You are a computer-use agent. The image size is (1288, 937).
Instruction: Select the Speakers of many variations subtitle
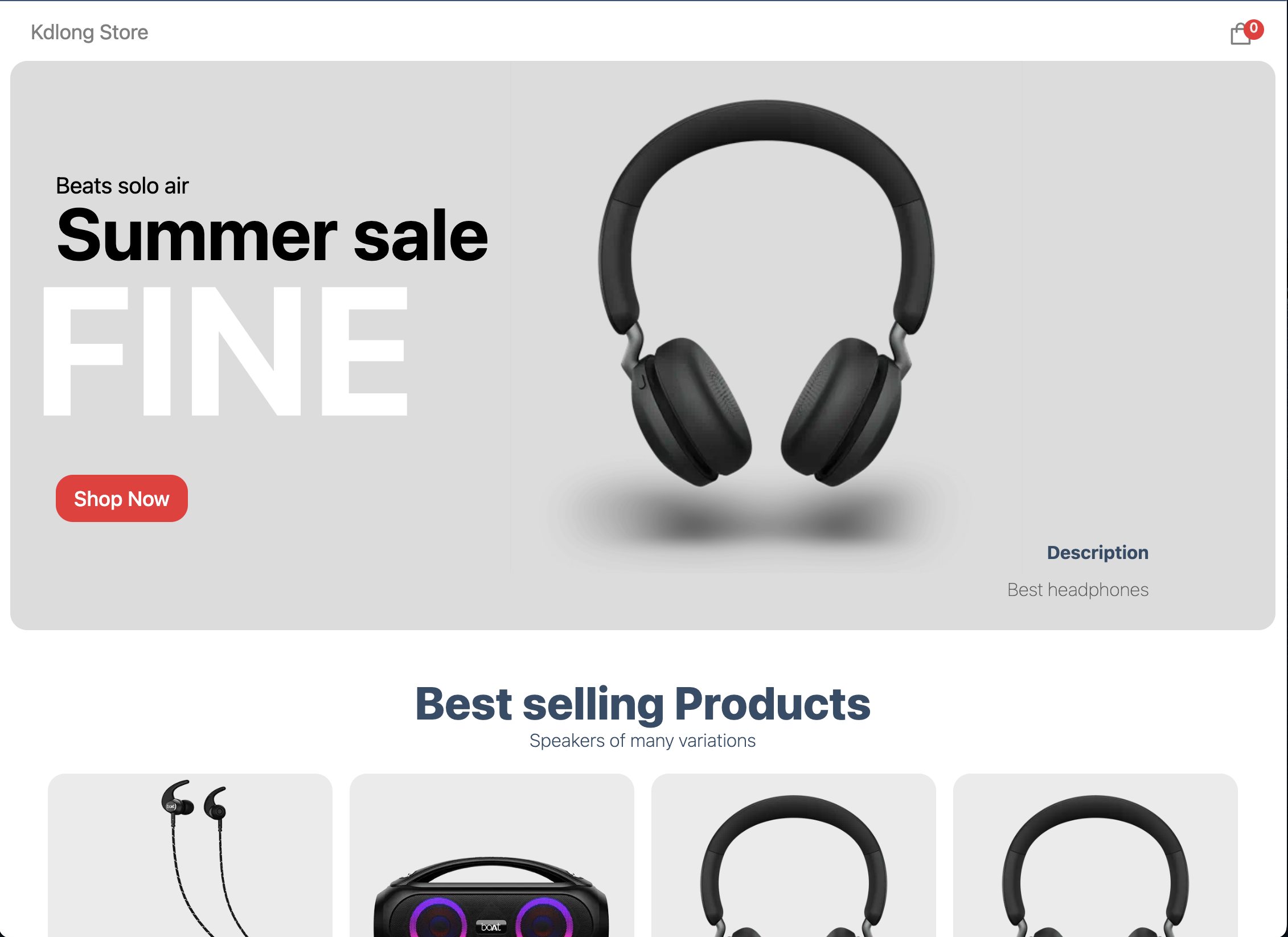[642, 741]
